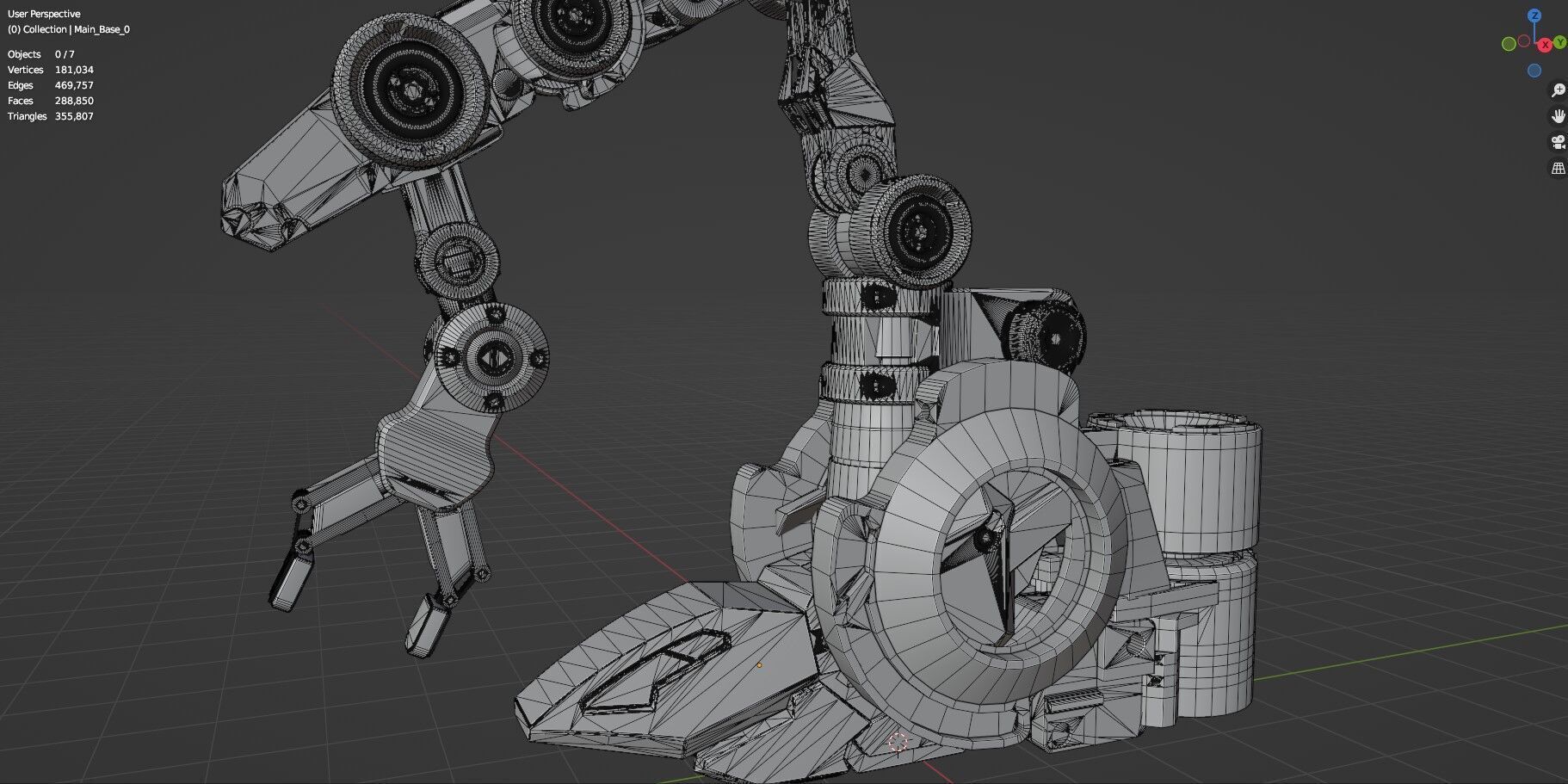Click the 3D cursor at model base
Screen dimensions: 1568x784
[898, 742]
